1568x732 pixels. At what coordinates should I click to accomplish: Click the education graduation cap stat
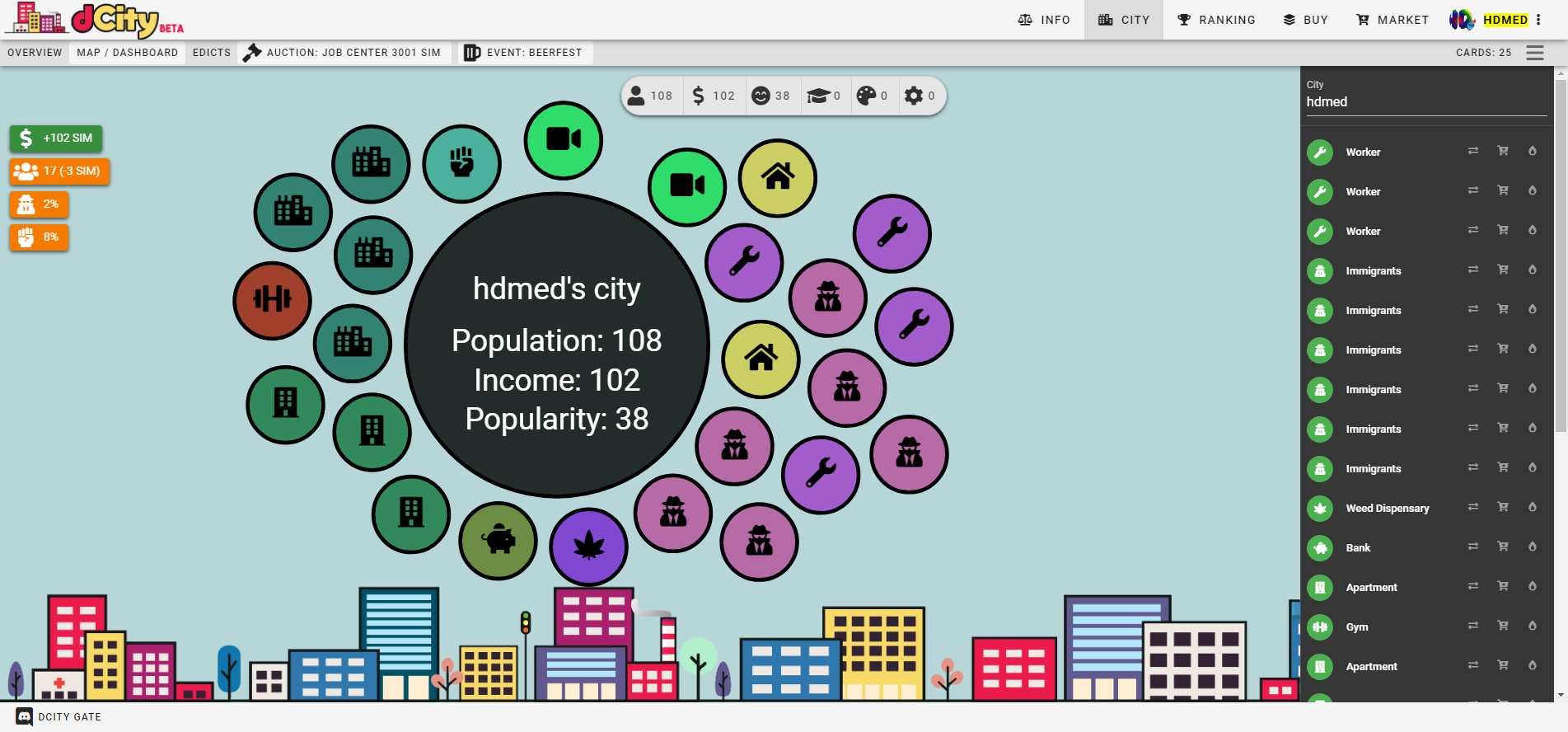point(824,96)
